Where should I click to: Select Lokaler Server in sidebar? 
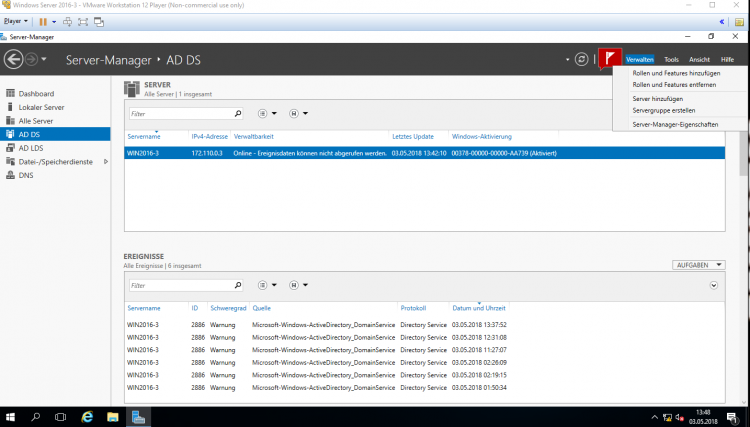41,107
